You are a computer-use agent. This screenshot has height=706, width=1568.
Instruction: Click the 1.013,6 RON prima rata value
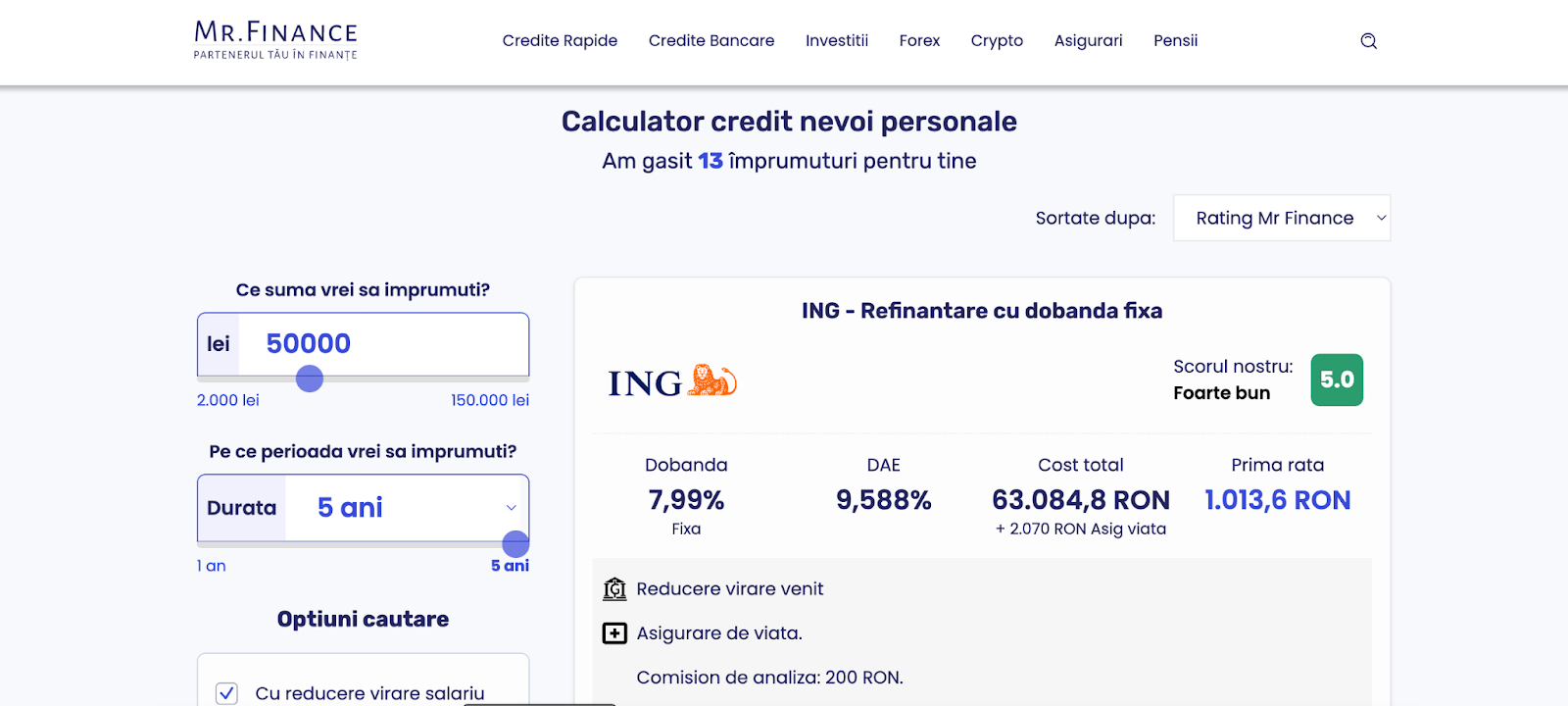click(1277, 500)
